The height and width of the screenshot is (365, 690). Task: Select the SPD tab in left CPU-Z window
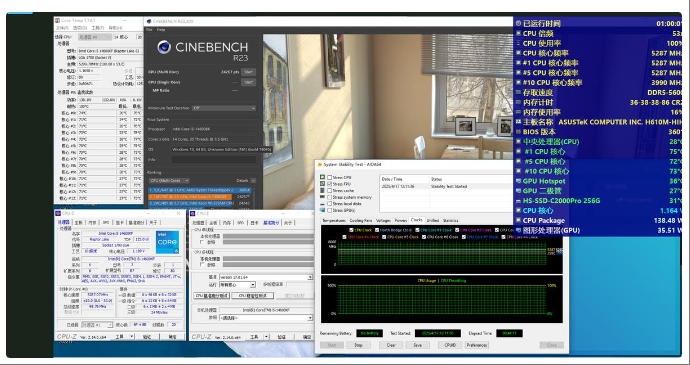coord(106,223)
